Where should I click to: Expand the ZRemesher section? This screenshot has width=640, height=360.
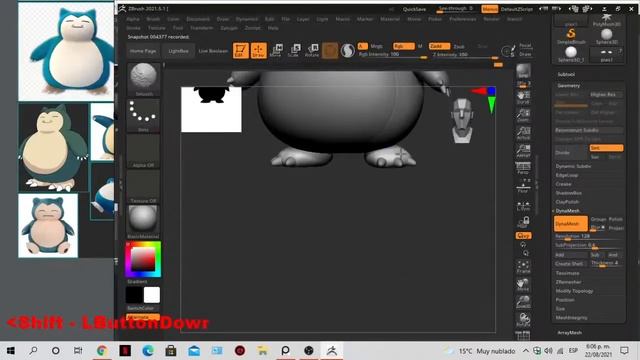[568, 282]
